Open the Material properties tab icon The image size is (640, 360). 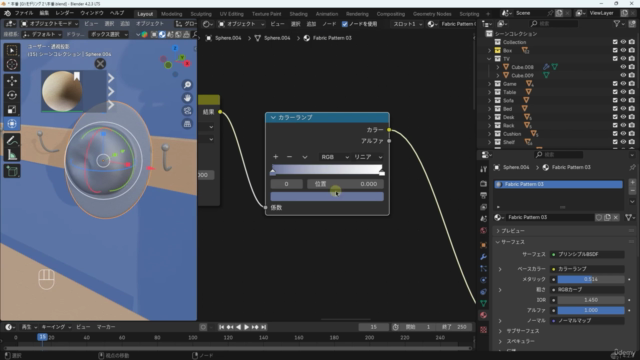[x=483, y=315]
